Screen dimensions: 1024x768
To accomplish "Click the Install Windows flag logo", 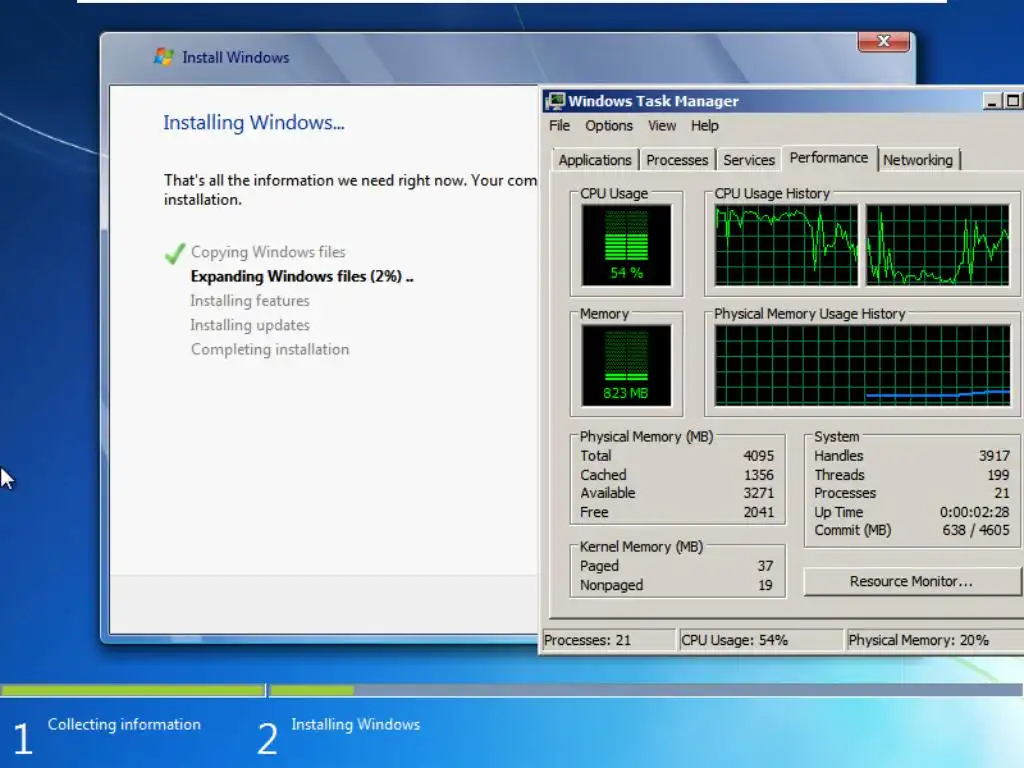I will (x=164, y=57).
